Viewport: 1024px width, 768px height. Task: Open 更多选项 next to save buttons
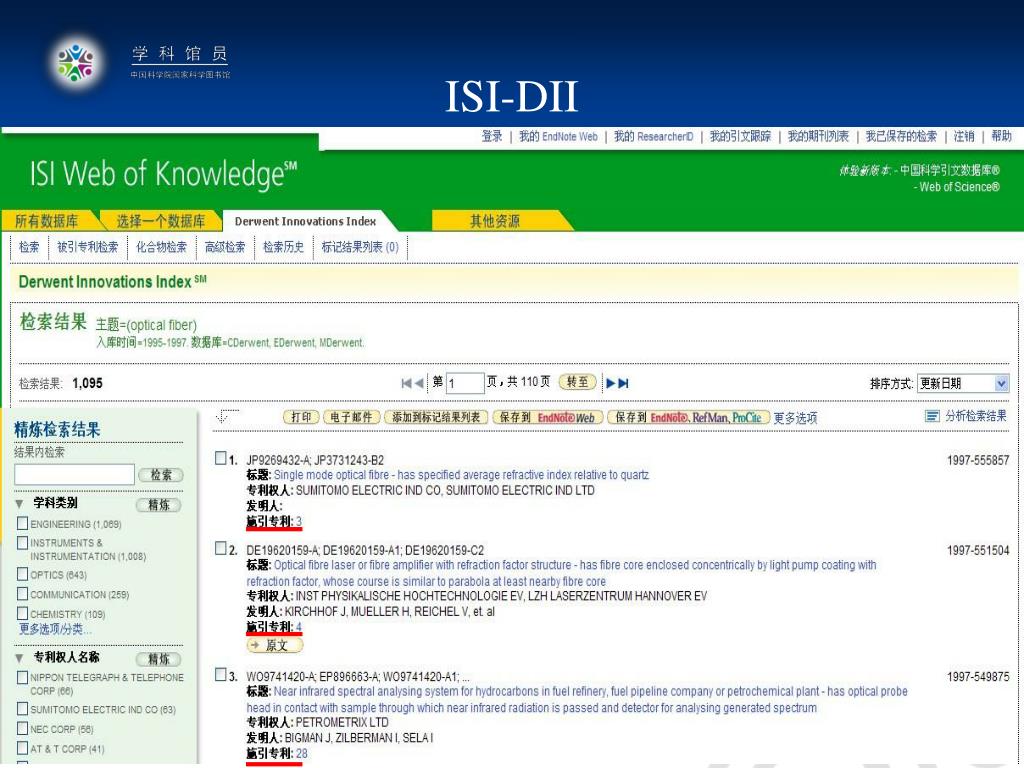[x=795, y=418]
